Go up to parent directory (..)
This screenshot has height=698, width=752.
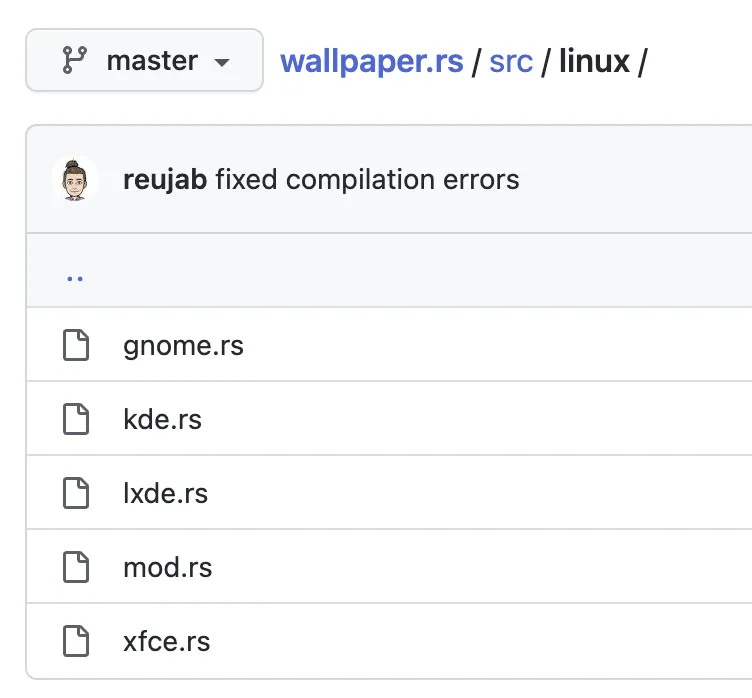(75, 273)
